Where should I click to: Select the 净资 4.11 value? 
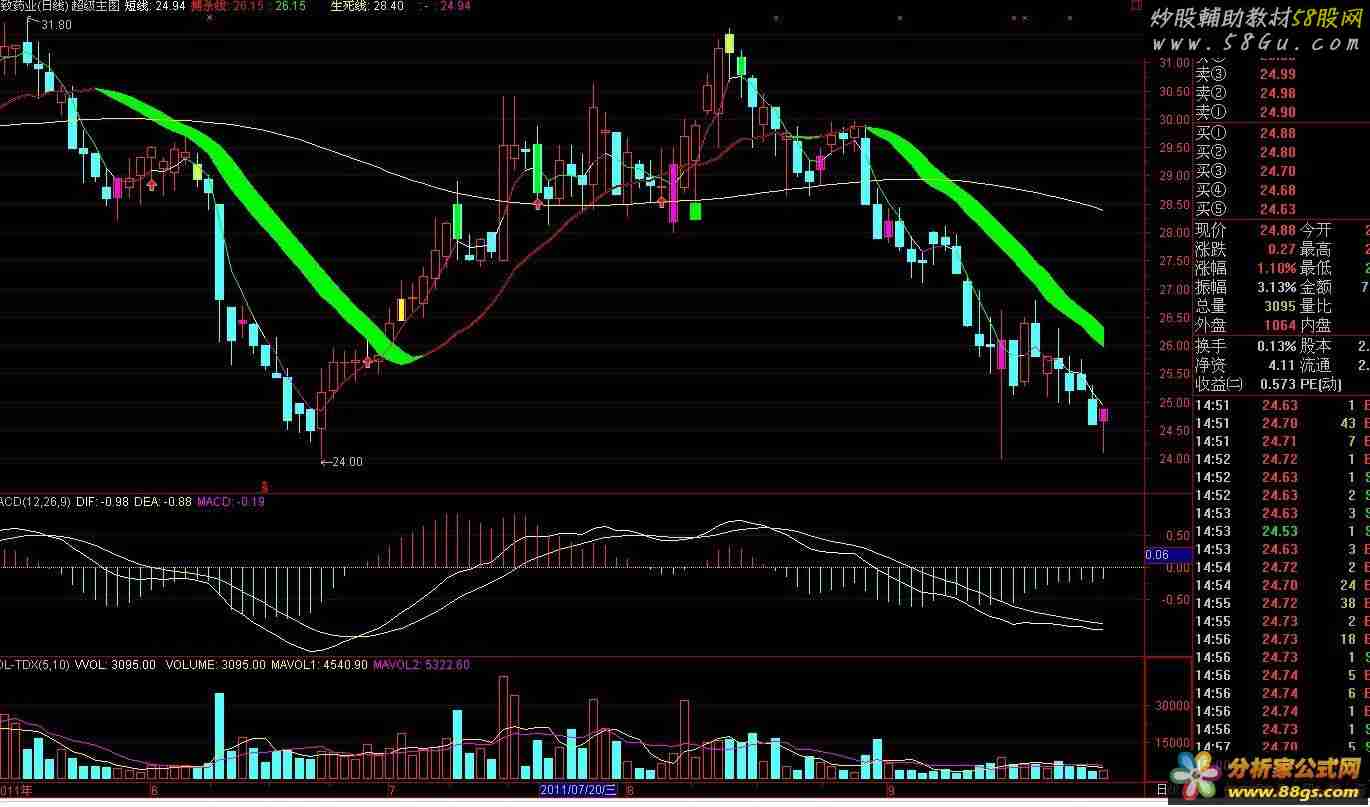click(1281, 365)
